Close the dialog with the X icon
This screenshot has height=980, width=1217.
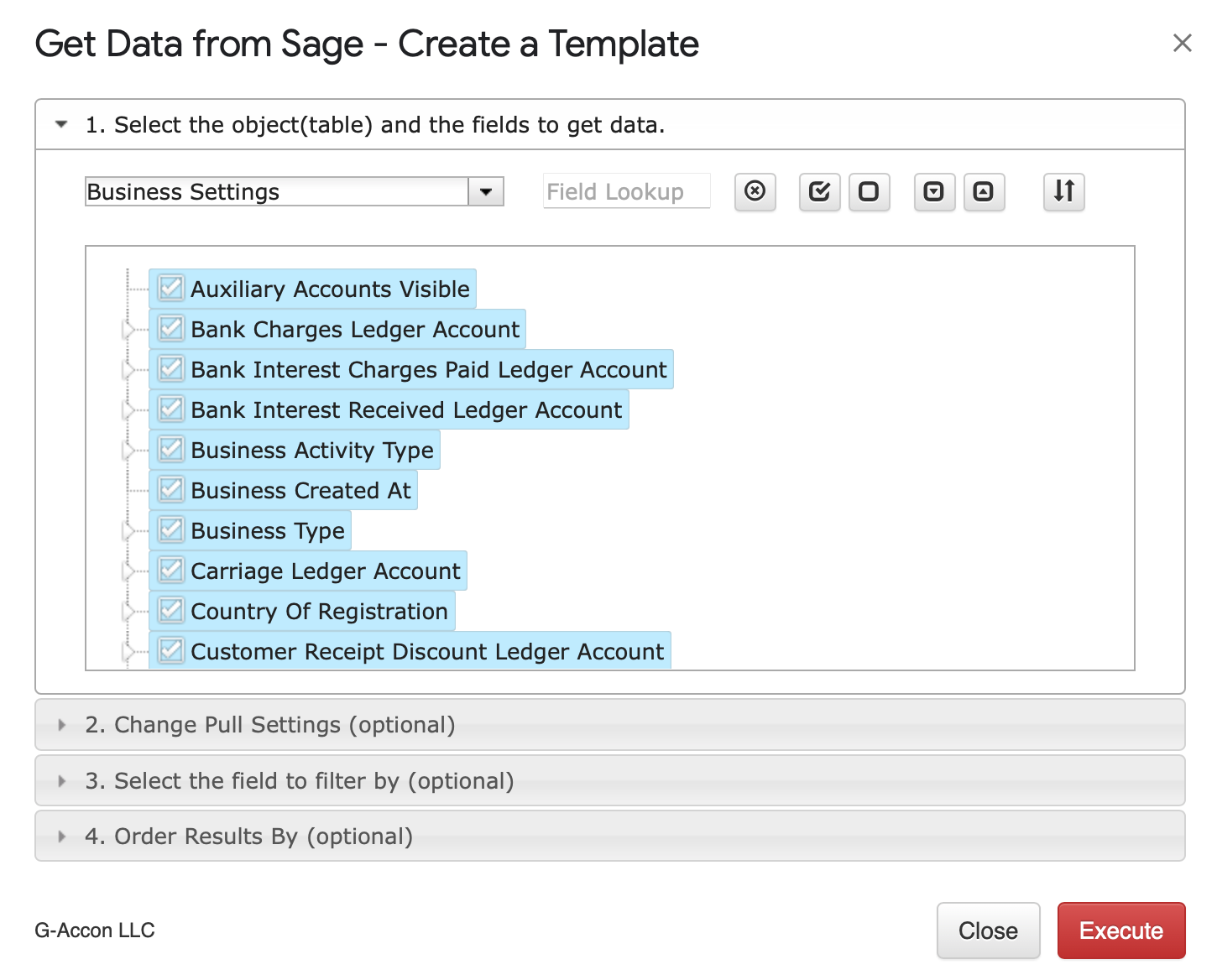click(1182, 43)
